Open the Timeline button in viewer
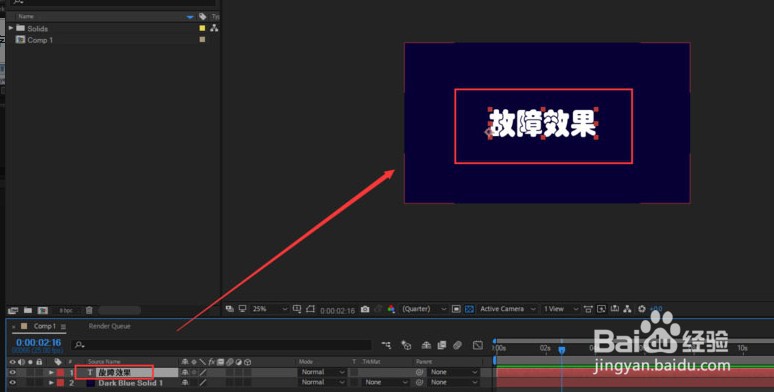Image resolution: width=774 pixels, height=392 pixels. [x=615, y=309]
